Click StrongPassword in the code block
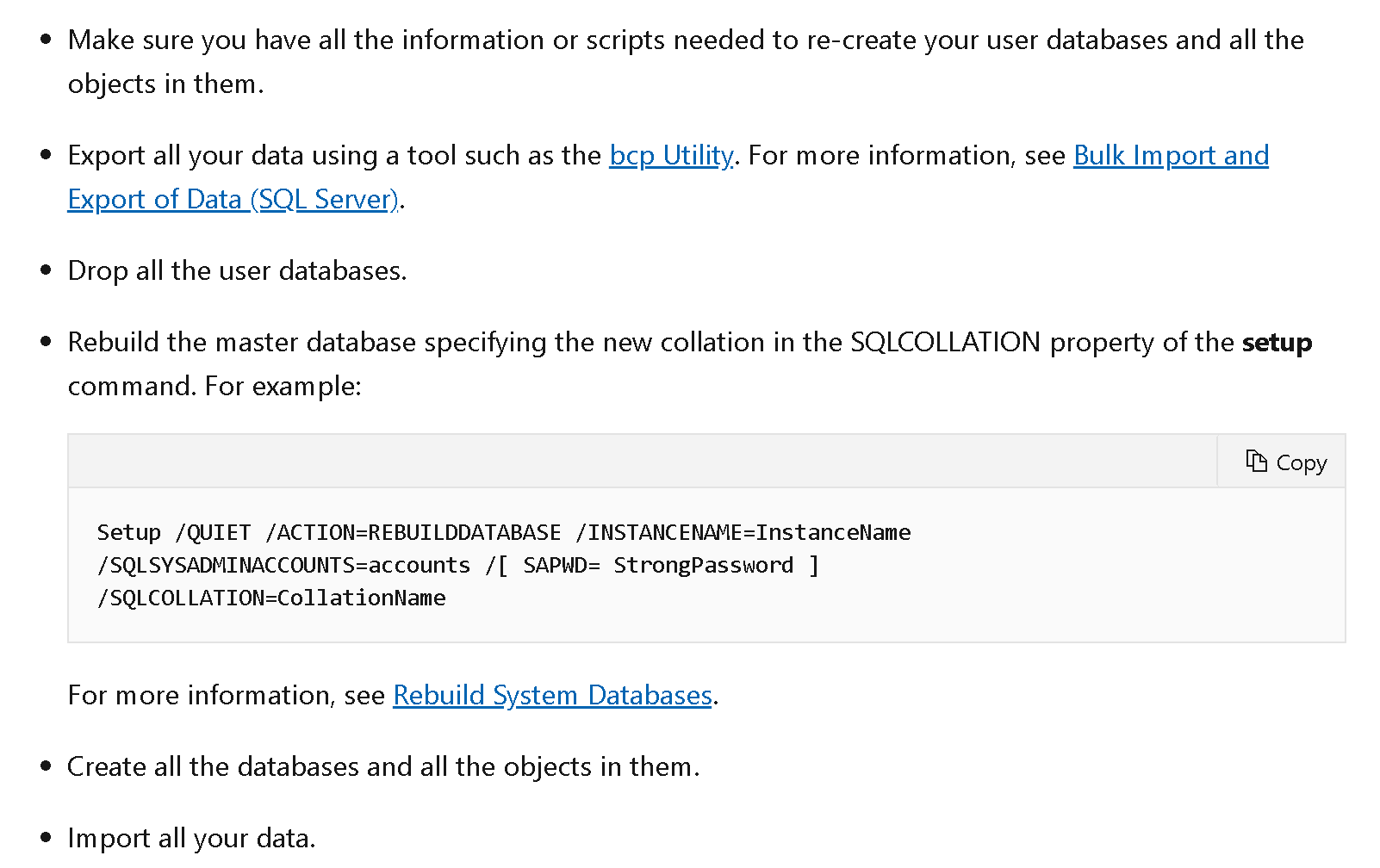Viewport: 1380px width, 868px height. point(703,565)
